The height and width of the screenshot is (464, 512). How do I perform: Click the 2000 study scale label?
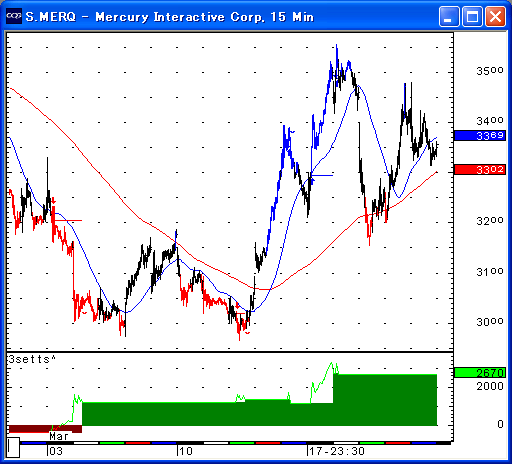tap(490, 386)
